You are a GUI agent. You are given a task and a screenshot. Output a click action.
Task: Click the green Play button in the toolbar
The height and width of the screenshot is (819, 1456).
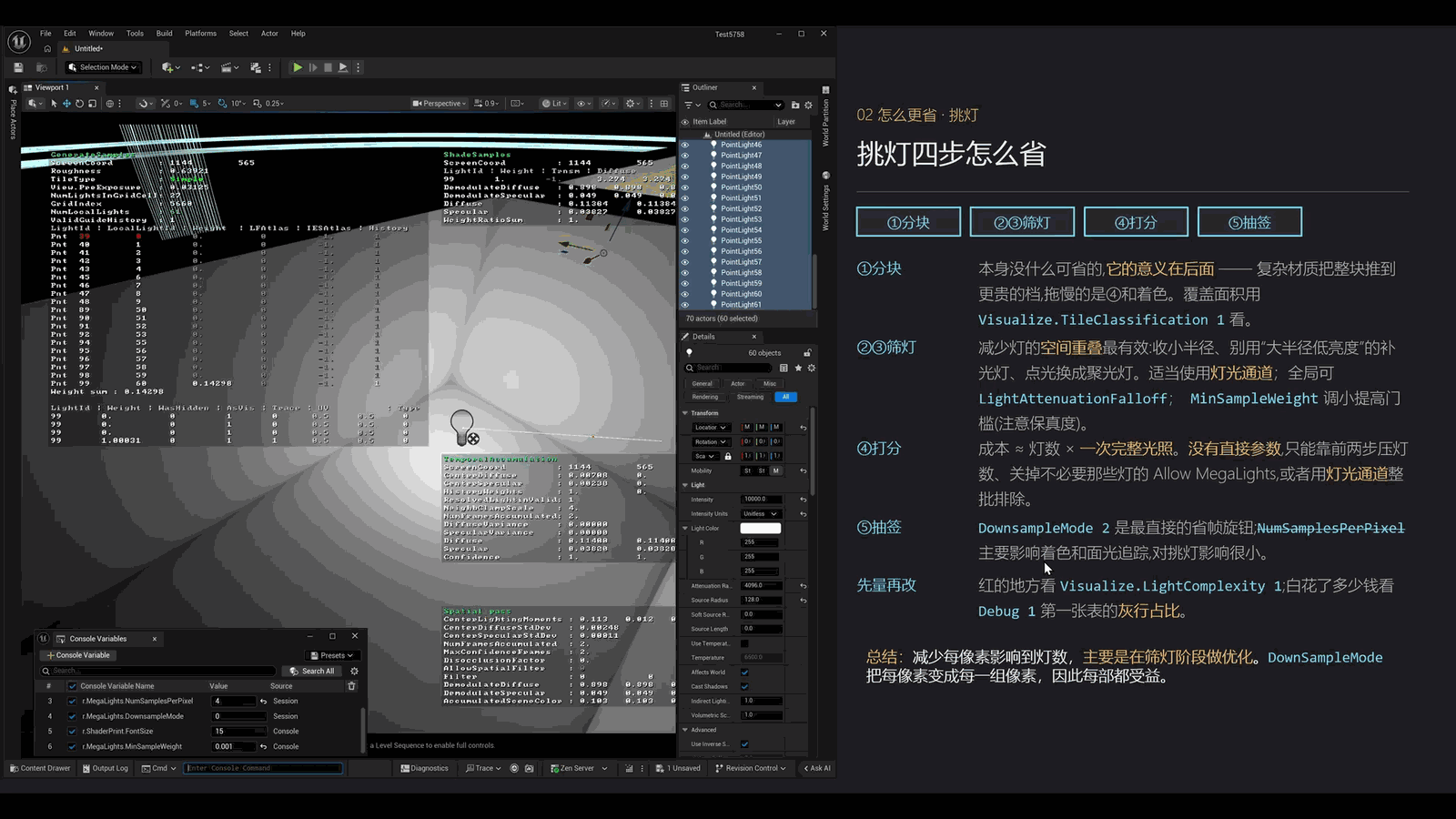298,67
